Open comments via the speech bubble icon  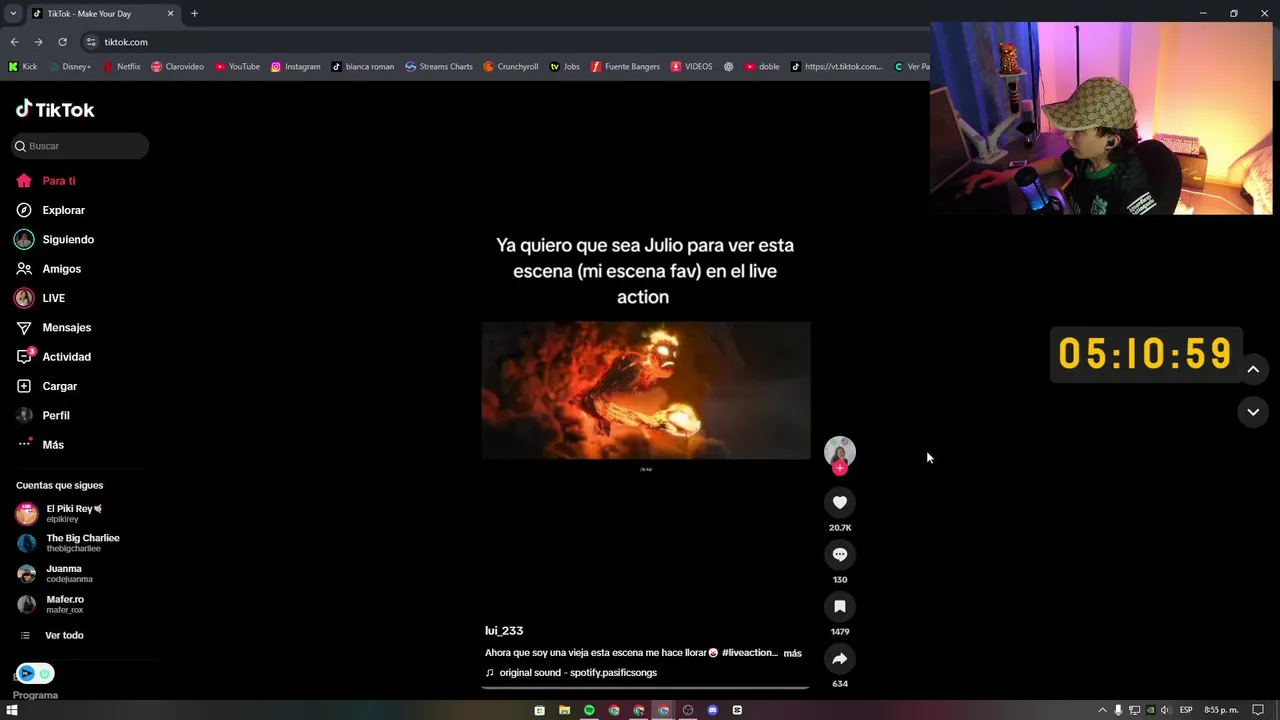pyautogui.click(x=840, y=555)
